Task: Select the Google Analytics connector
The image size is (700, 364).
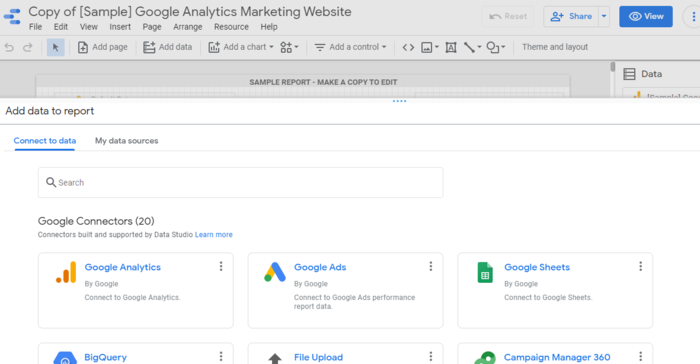Action: point(136,290)
